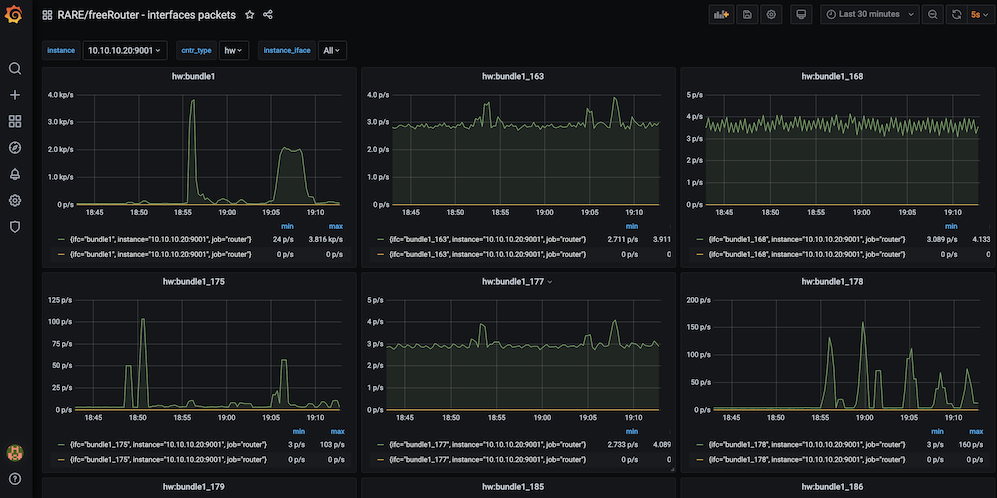The height and width of the screenshot is (498, 997).
Task: Toggle green bundle1_178 series in legend
Action: pos(807,445)
